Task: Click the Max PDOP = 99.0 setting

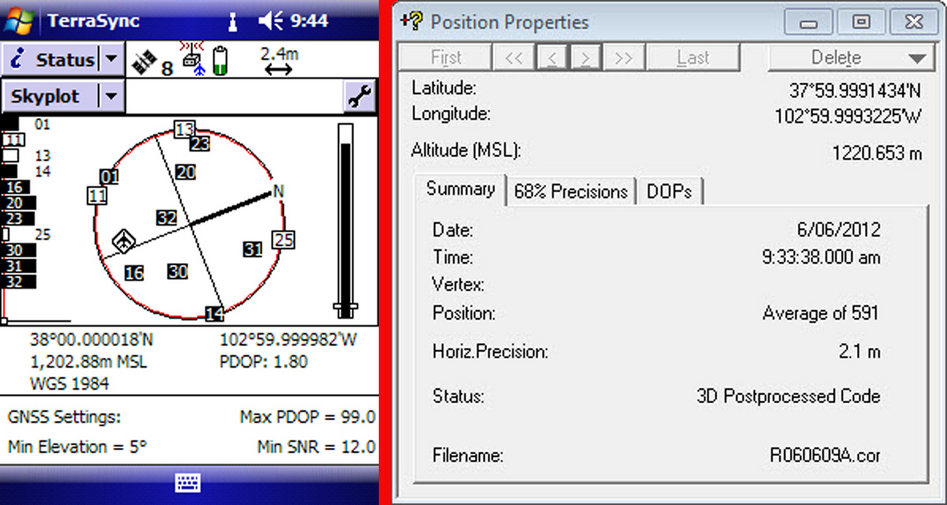Action: click(307, 417)
